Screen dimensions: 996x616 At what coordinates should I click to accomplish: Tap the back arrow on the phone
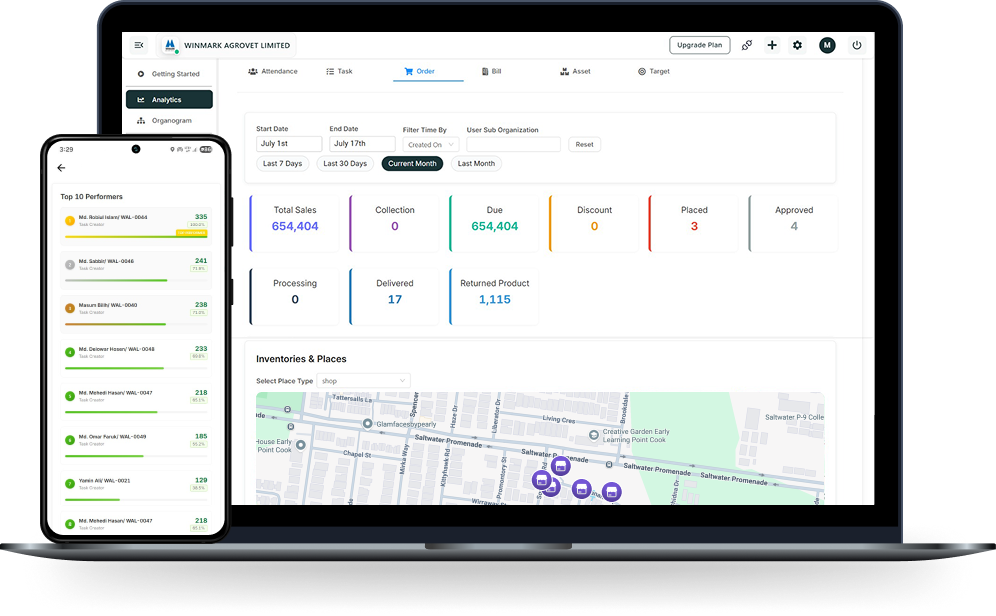pos(62,168)
